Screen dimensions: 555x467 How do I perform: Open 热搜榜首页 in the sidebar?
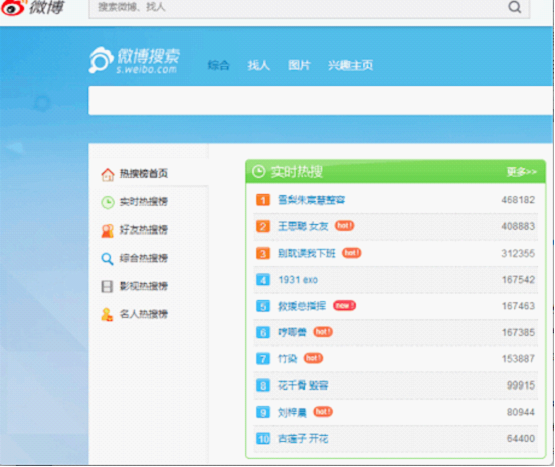click(x=143, y=173)
